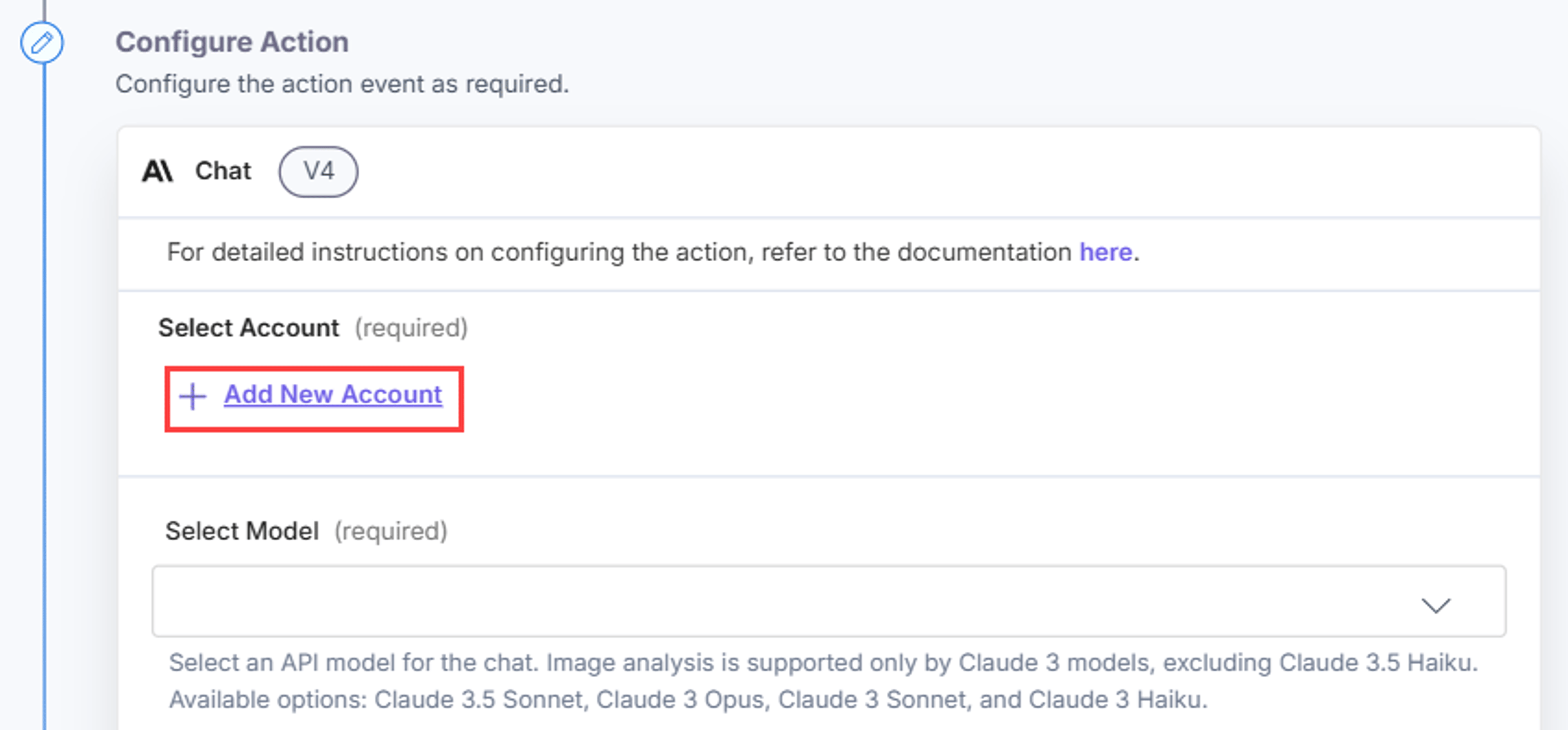Image resolution: width=1568 pixels, height=730 pixels.
Task: Click '(required)' next to Select Account
Action: [412, 328]
